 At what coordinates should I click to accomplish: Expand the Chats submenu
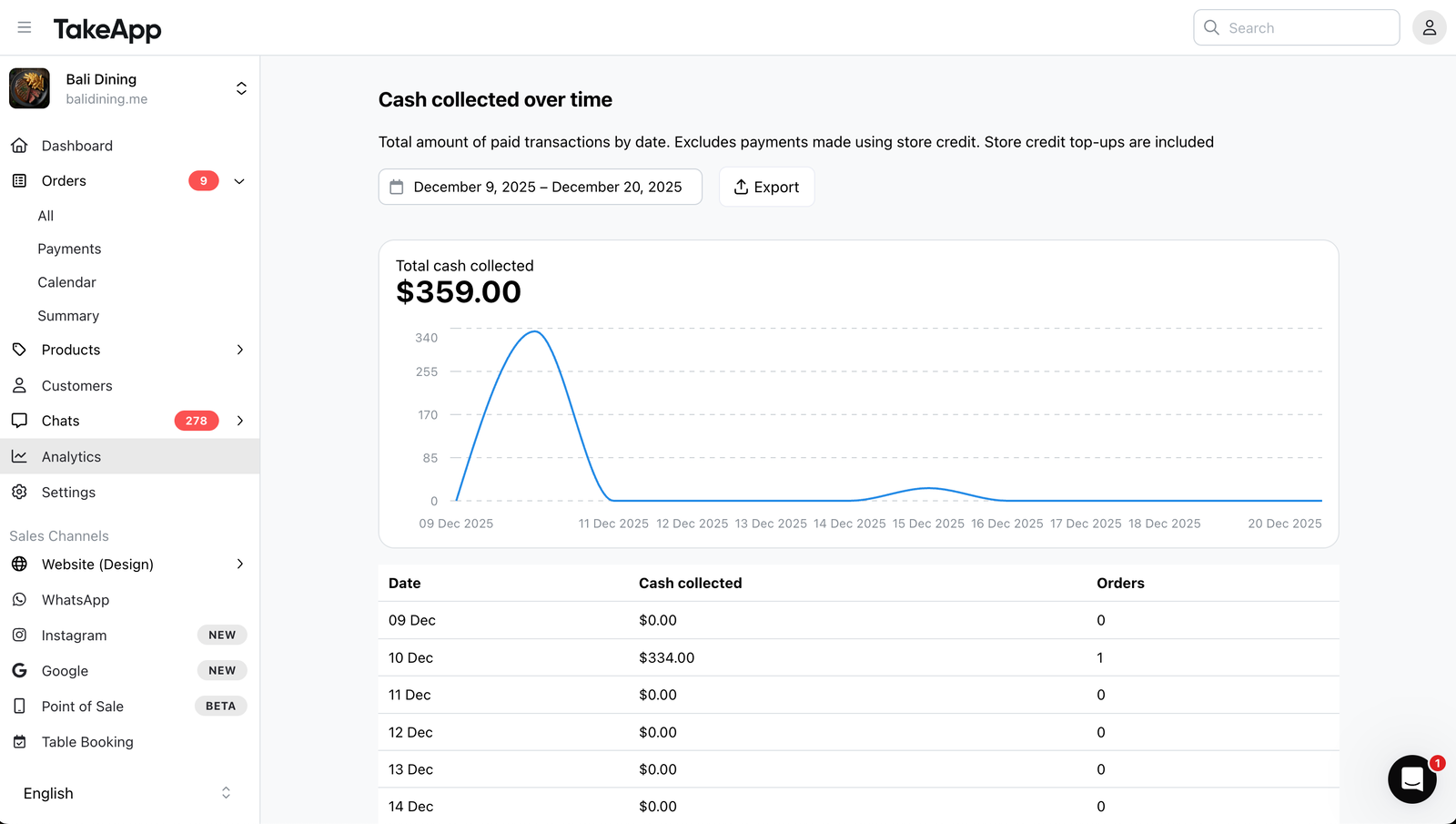240,421
